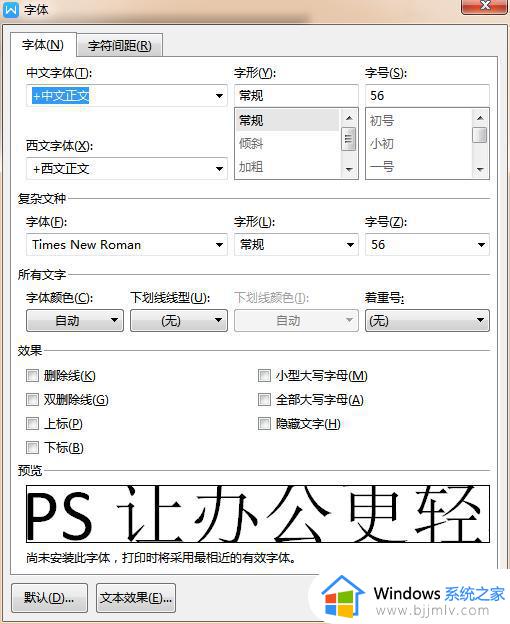Viewport: 510px width, 624px height.
Task: Click the 字形 list scrollbar thumb
Action: [x=348, y=139]
